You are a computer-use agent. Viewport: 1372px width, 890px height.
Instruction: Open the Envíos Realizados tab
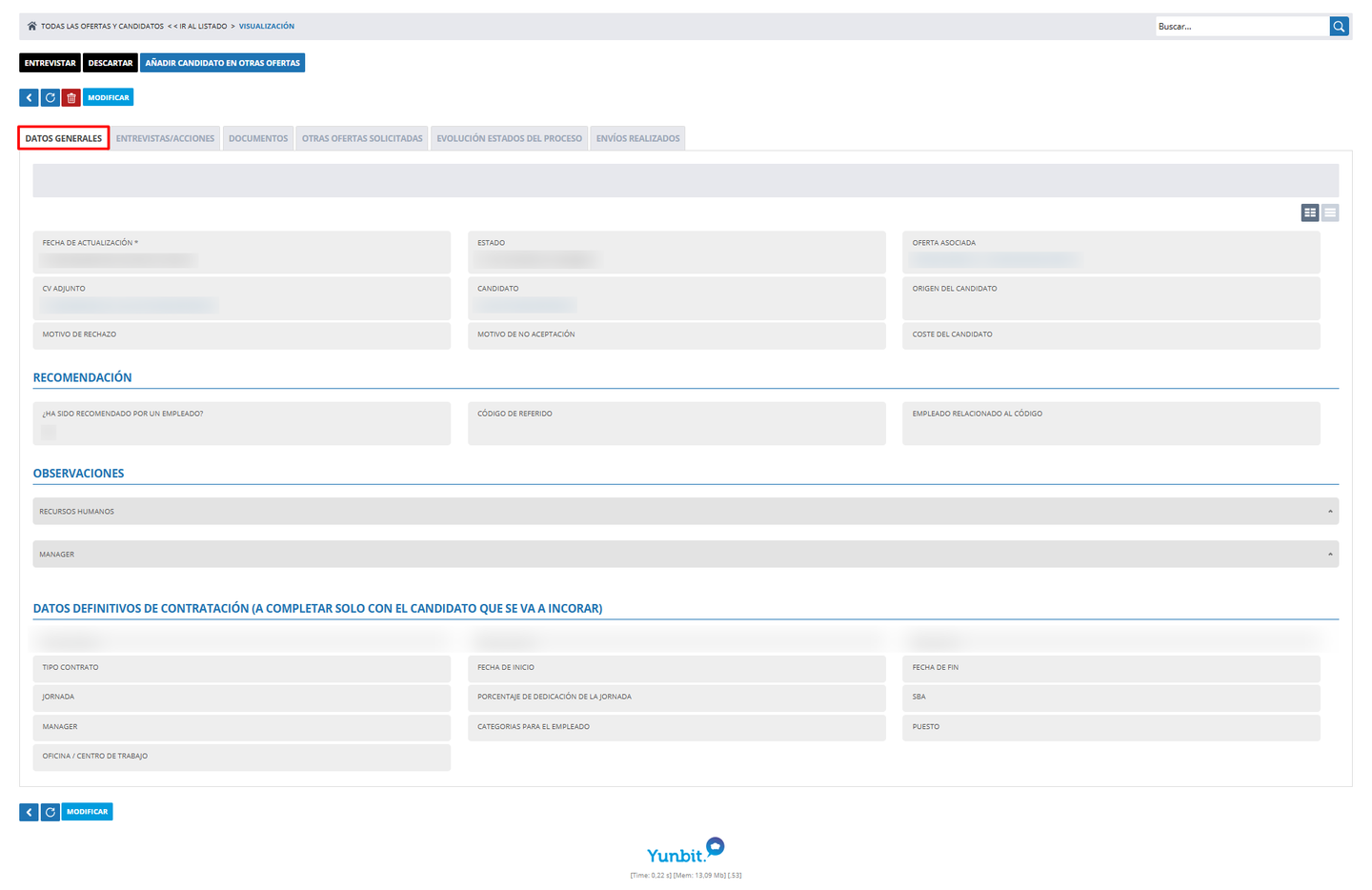[x=638, y=138]
